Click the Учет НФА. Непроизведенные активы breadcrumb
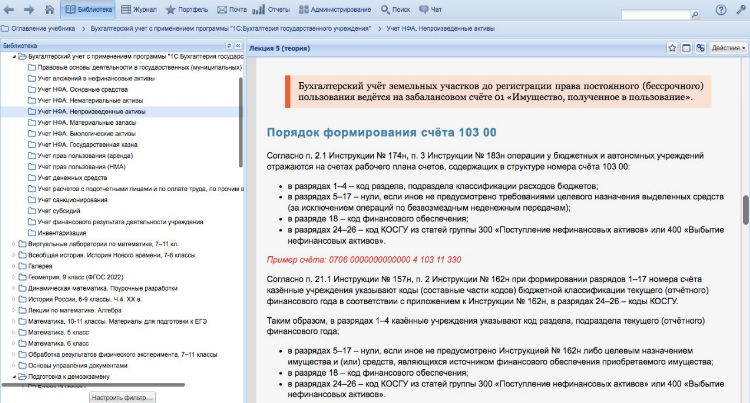Screen dimensions: 750x403 coord(440,29)
